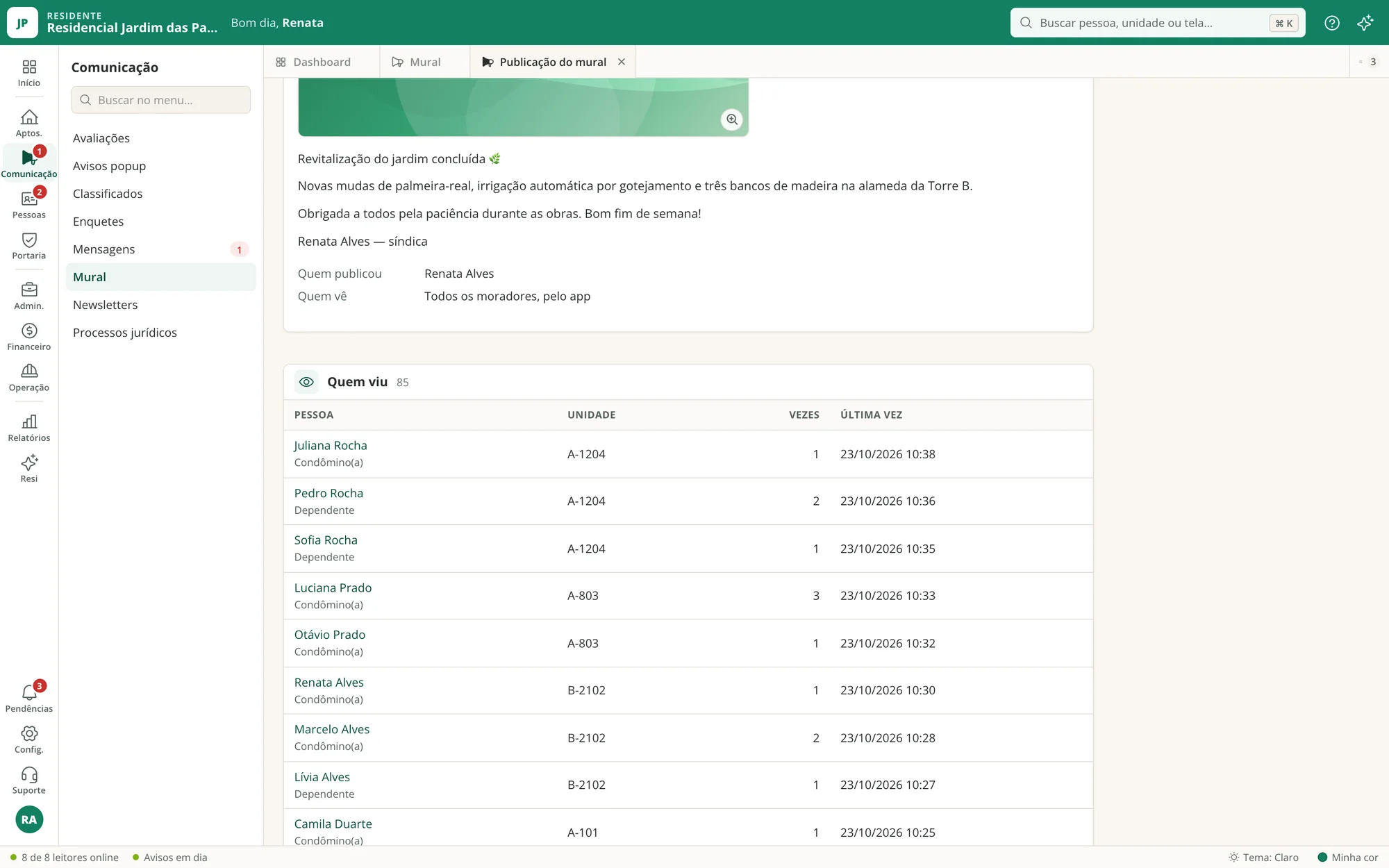1389x868 pixels.
Task: Open Portaria shield icon
Action: tap(29, 246)
